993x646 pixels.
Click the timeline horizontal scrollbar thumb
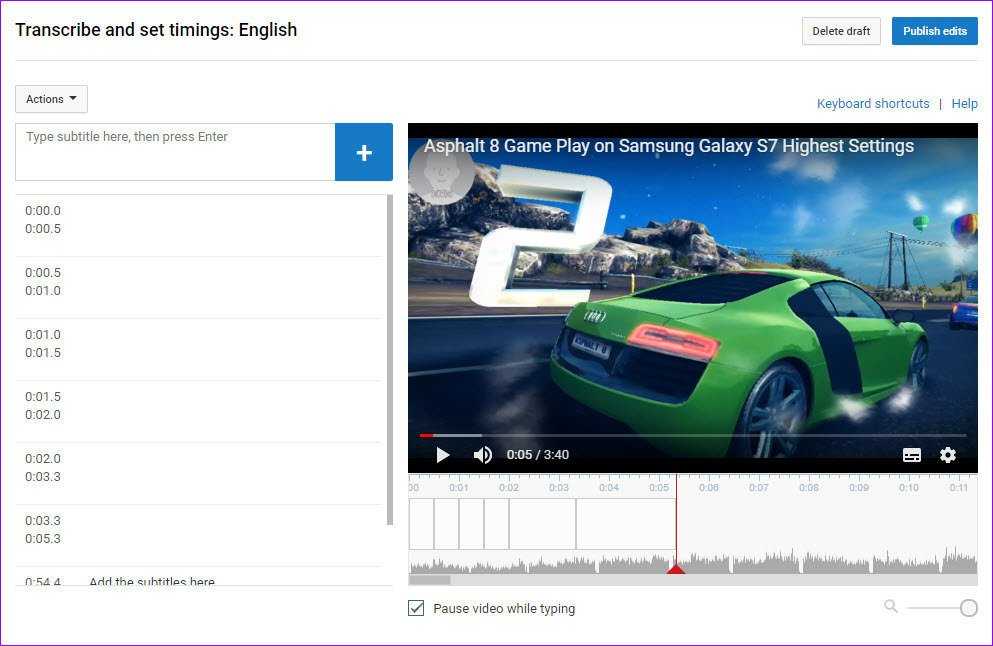point(430,580)
